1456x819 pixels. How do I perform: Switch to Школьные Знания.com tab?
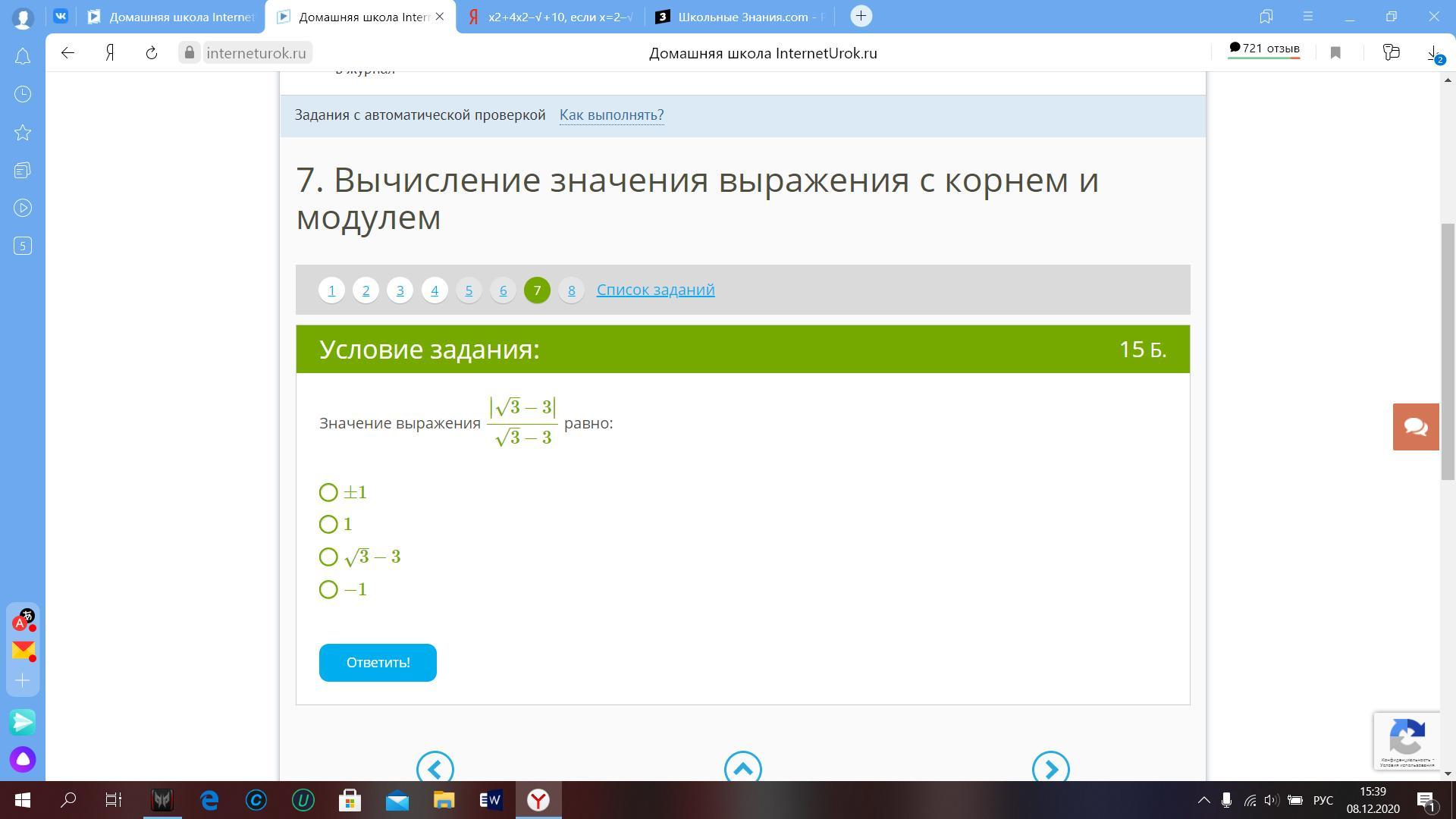point(739,17)
